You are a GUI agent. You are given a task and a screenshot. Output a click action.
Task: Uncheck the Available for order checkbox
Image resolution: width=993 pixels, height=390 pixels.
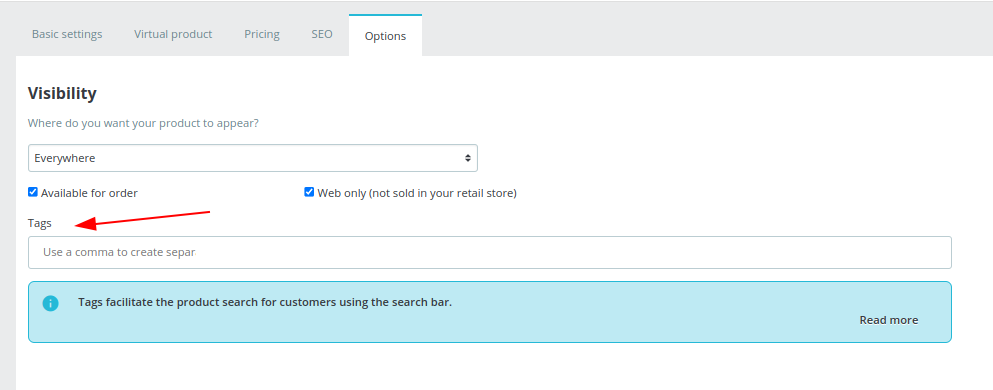(33, 192)
